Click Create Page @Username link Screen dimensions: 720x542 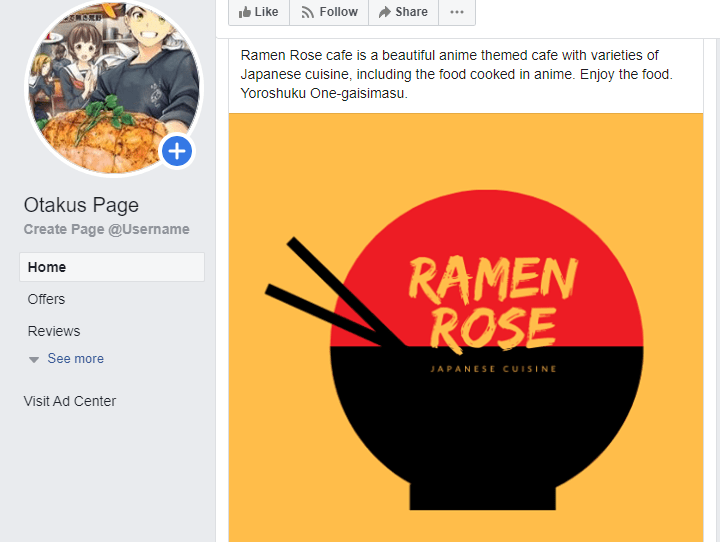pos(107,229)
